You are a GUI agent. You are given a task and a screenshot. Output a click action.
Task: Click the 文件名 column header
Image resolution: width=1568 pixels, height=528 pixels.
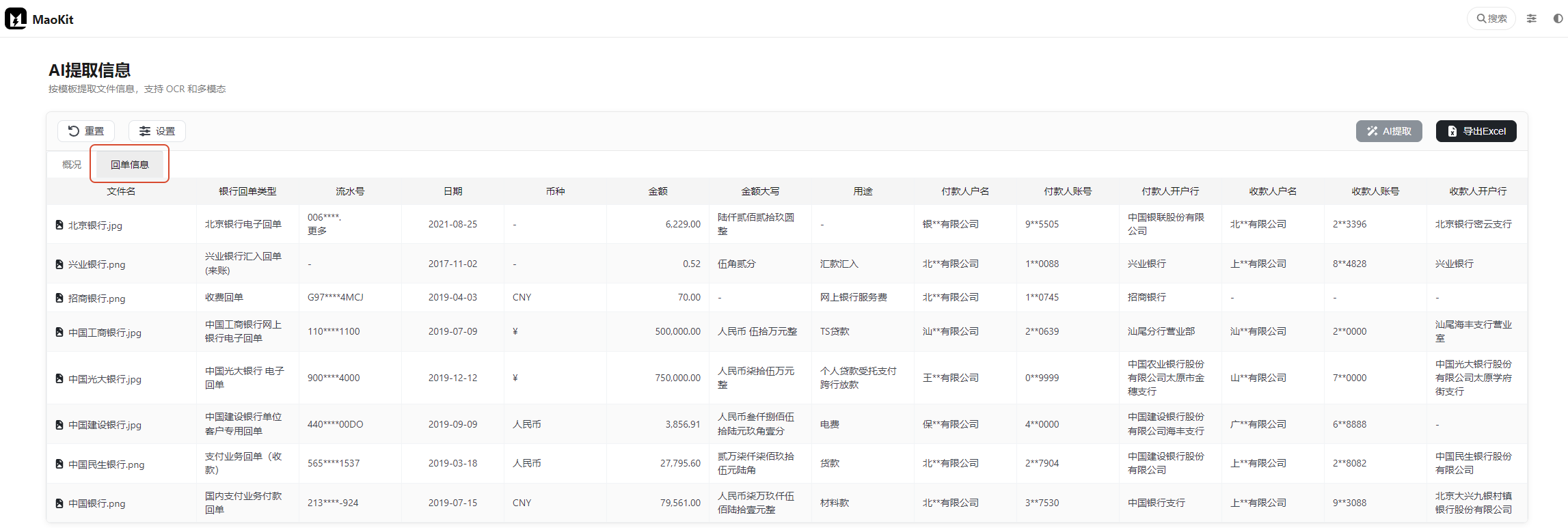[121, 191]
